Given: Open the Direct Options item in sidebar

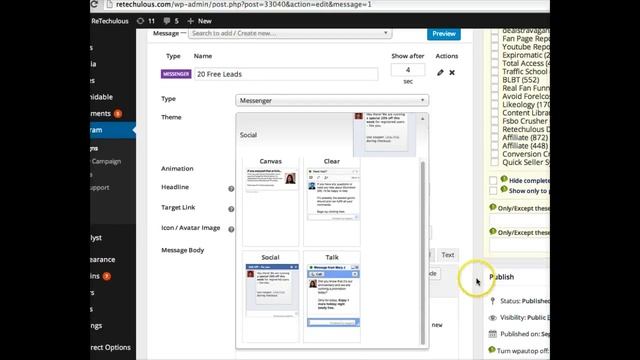Looking at the screenshot, I should (110, 347).
